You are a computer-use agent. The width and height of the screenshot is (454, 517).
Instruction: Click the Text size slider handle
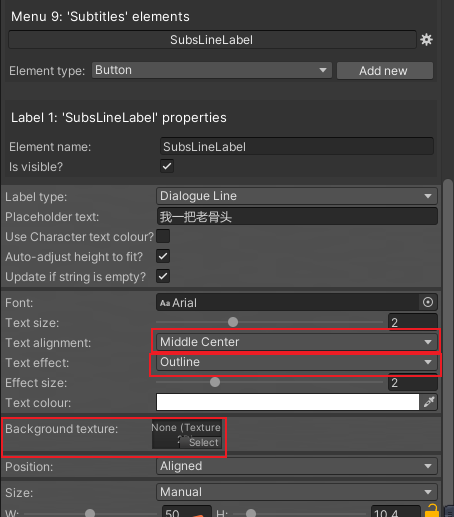coord(233,322)
